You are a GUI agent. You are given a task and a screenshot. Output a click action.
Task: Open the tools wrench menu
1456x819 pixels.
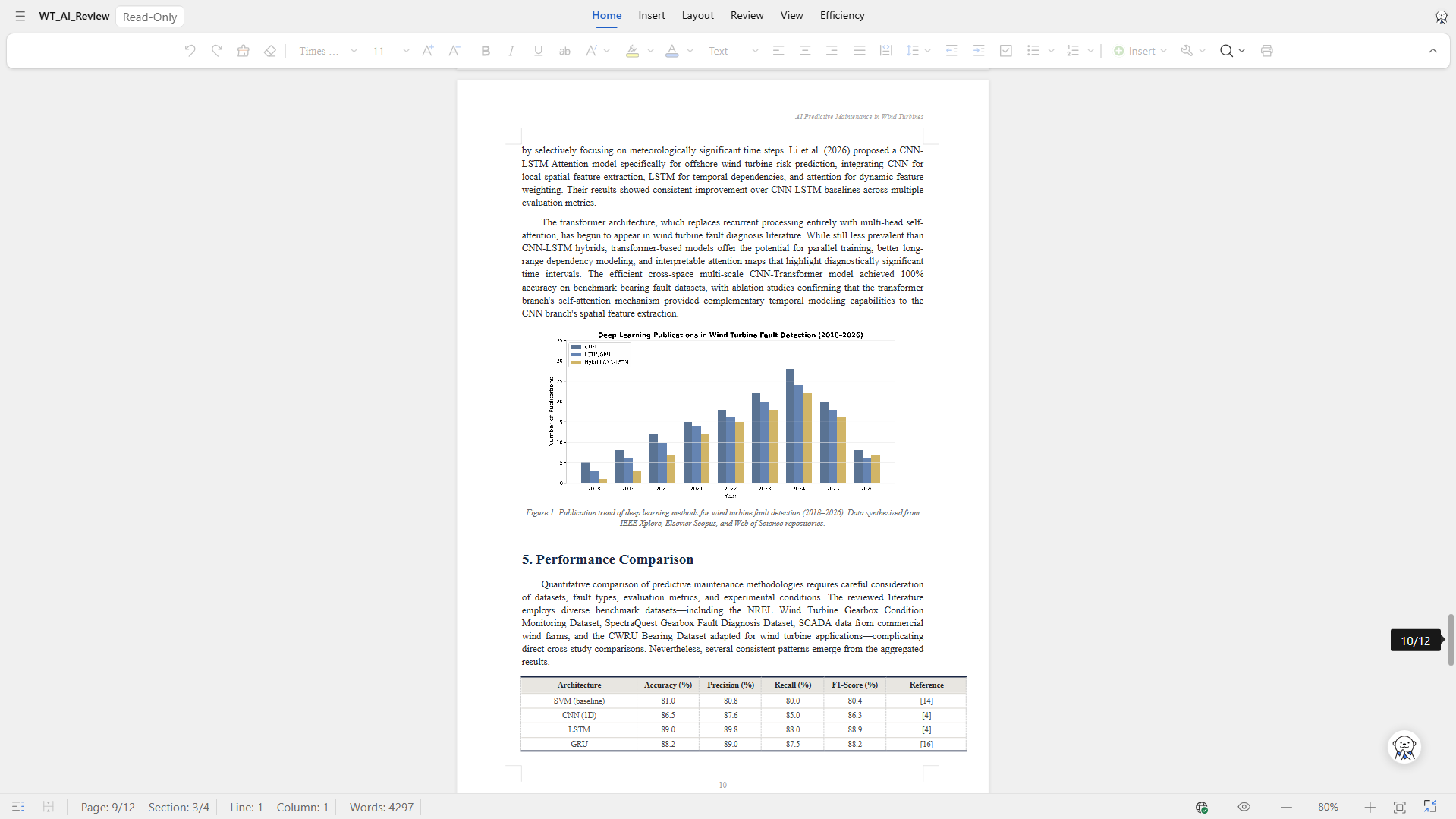pyautogui.click(x=1187, y=51)
